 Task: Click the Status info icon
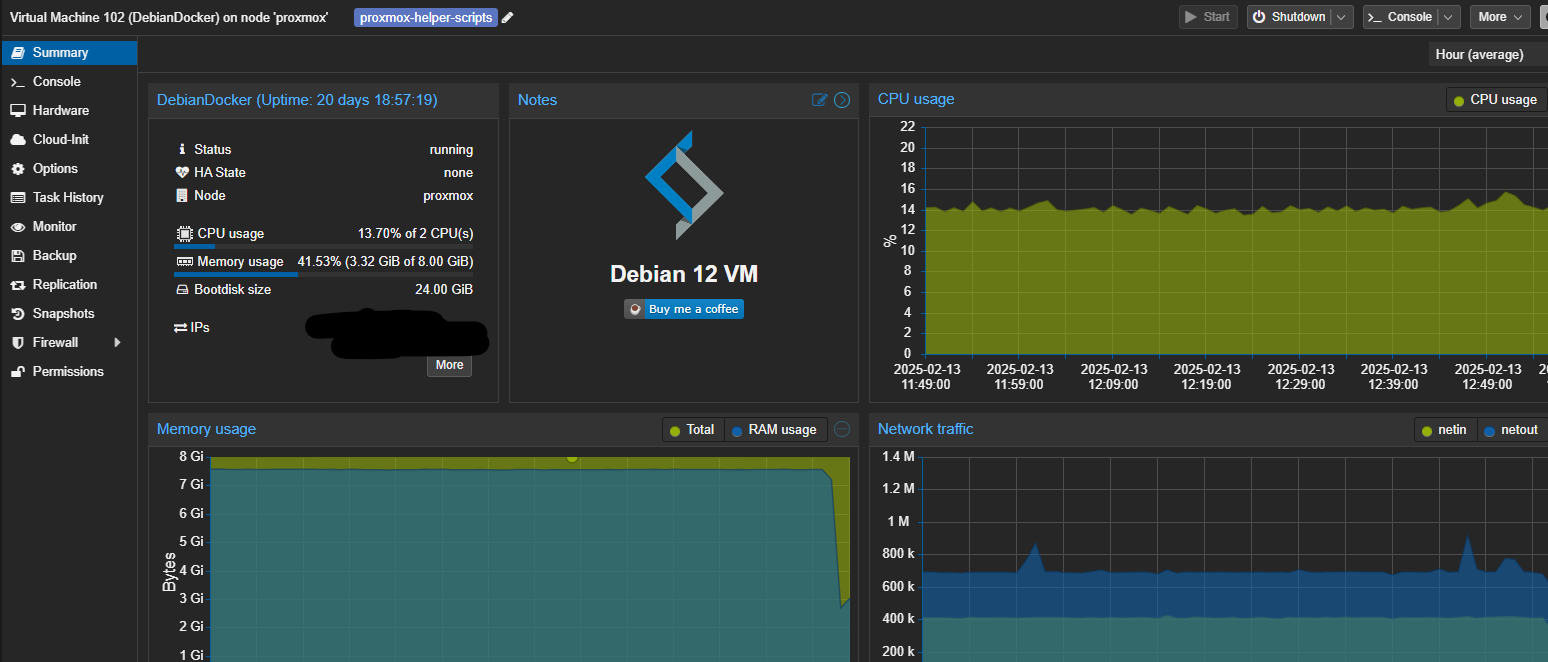click(x=182, y=149)
